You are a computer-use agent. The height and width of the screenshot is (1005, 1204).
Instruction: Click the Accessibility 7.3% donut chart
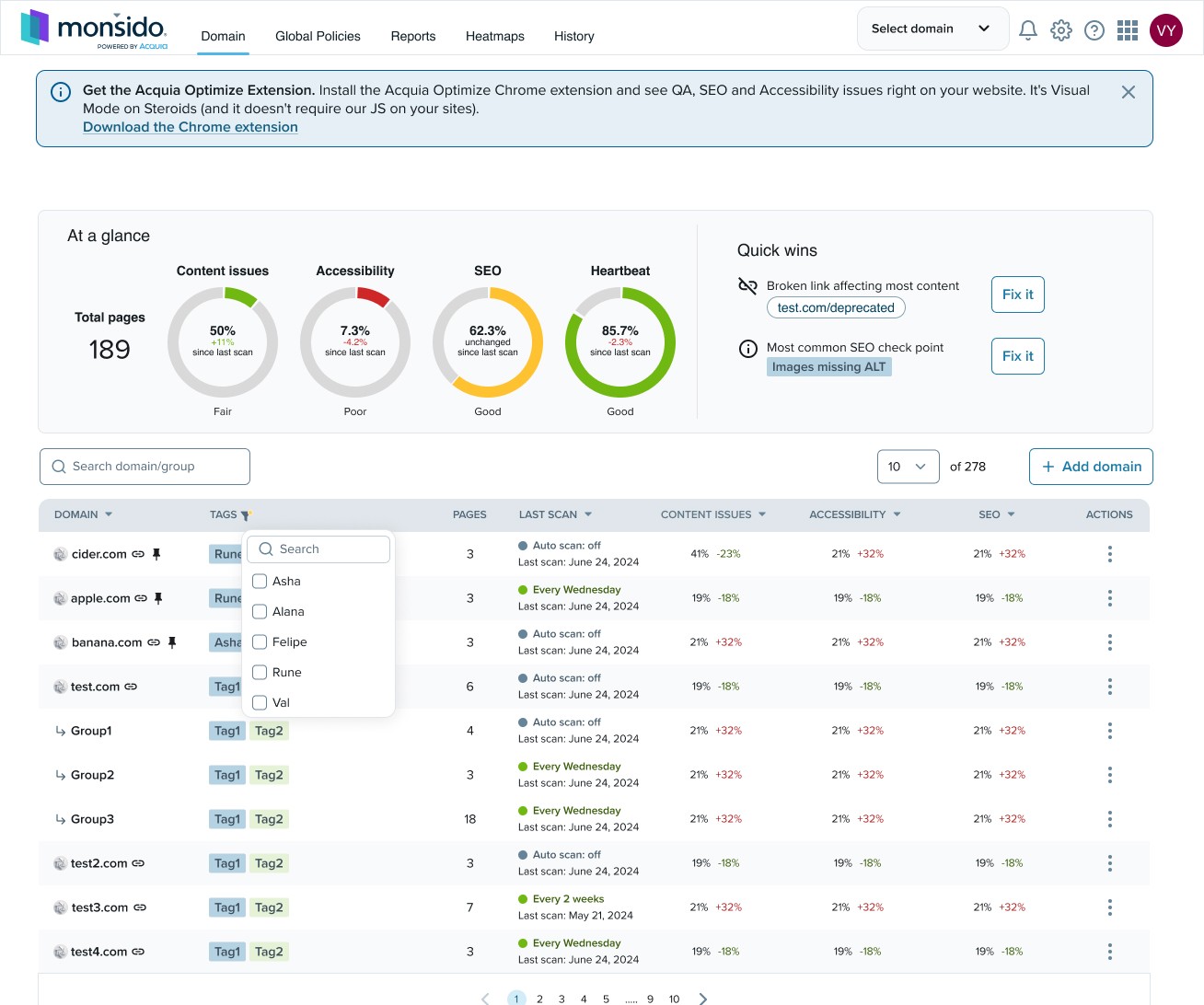[x=355, y=342]
